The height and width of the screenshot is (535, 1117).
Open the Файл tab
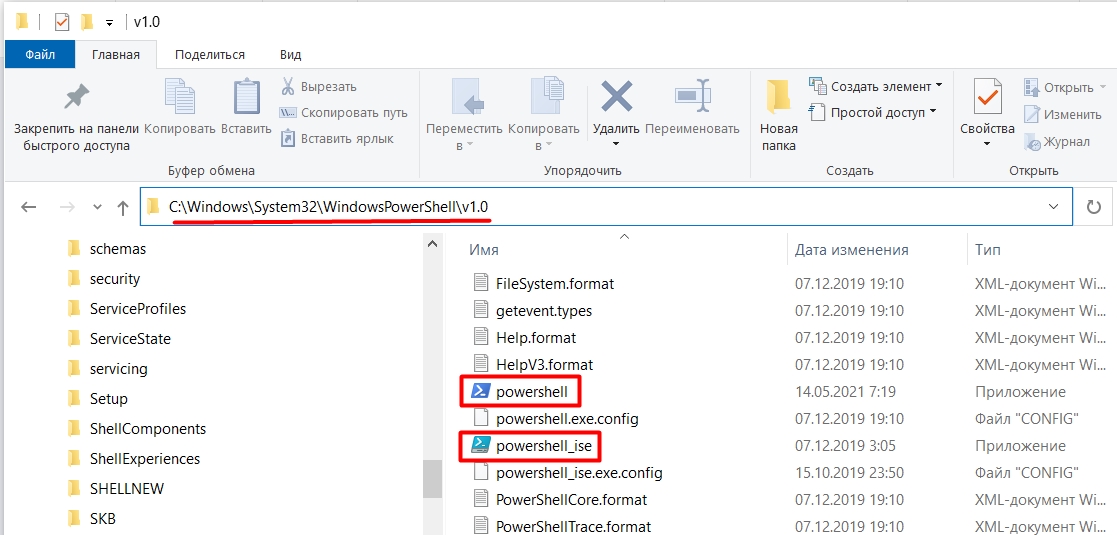coord(40,54)
